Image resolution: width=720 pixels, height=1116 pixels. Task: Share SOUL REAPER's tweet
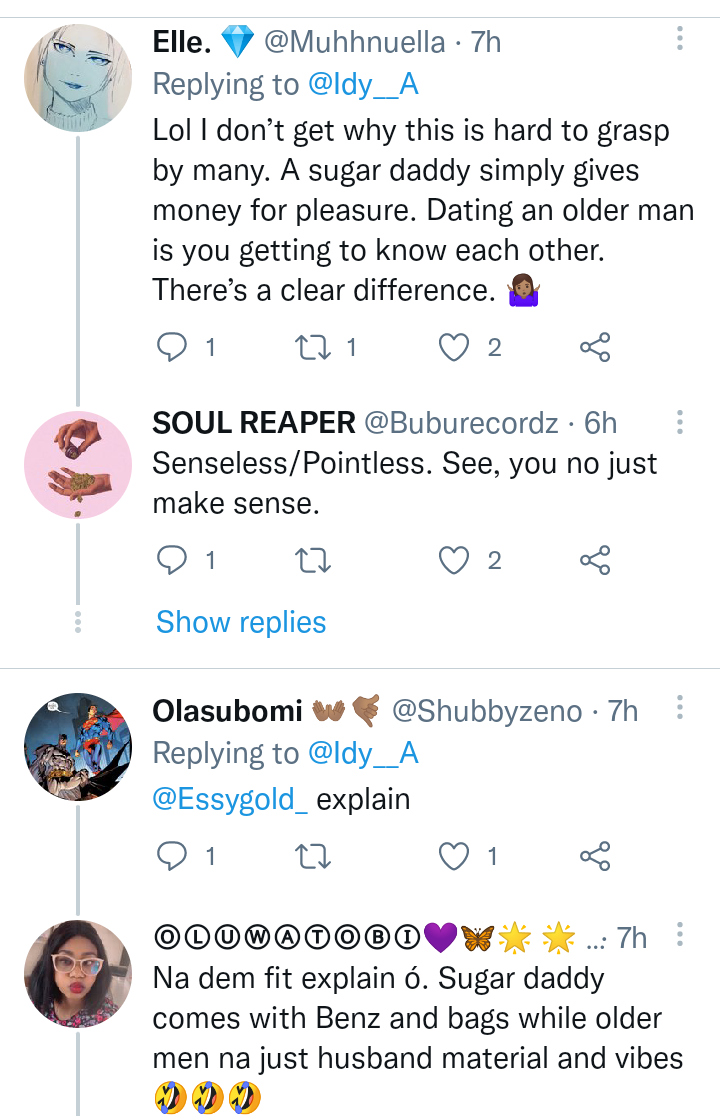(595, 561)
